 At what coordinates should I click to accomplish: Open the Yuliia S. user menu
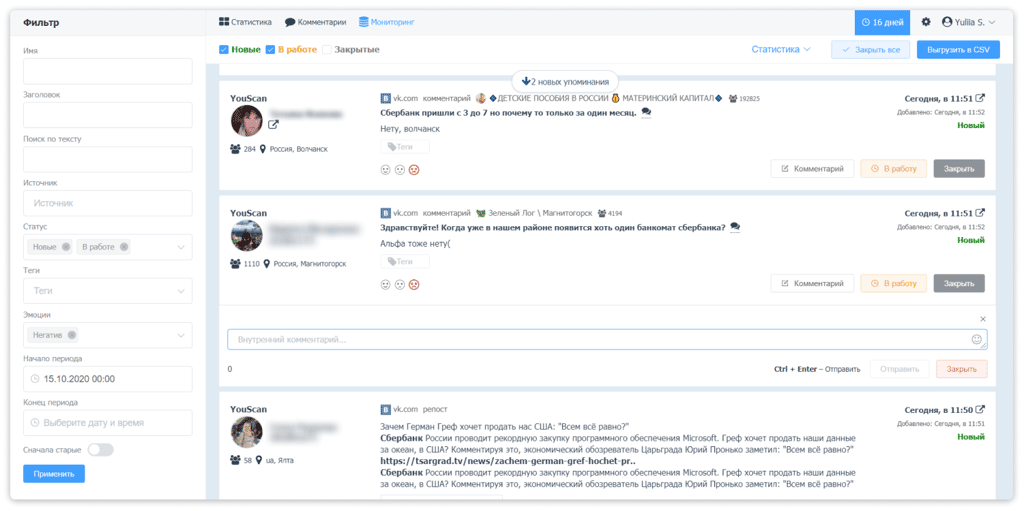coord(968,22)
